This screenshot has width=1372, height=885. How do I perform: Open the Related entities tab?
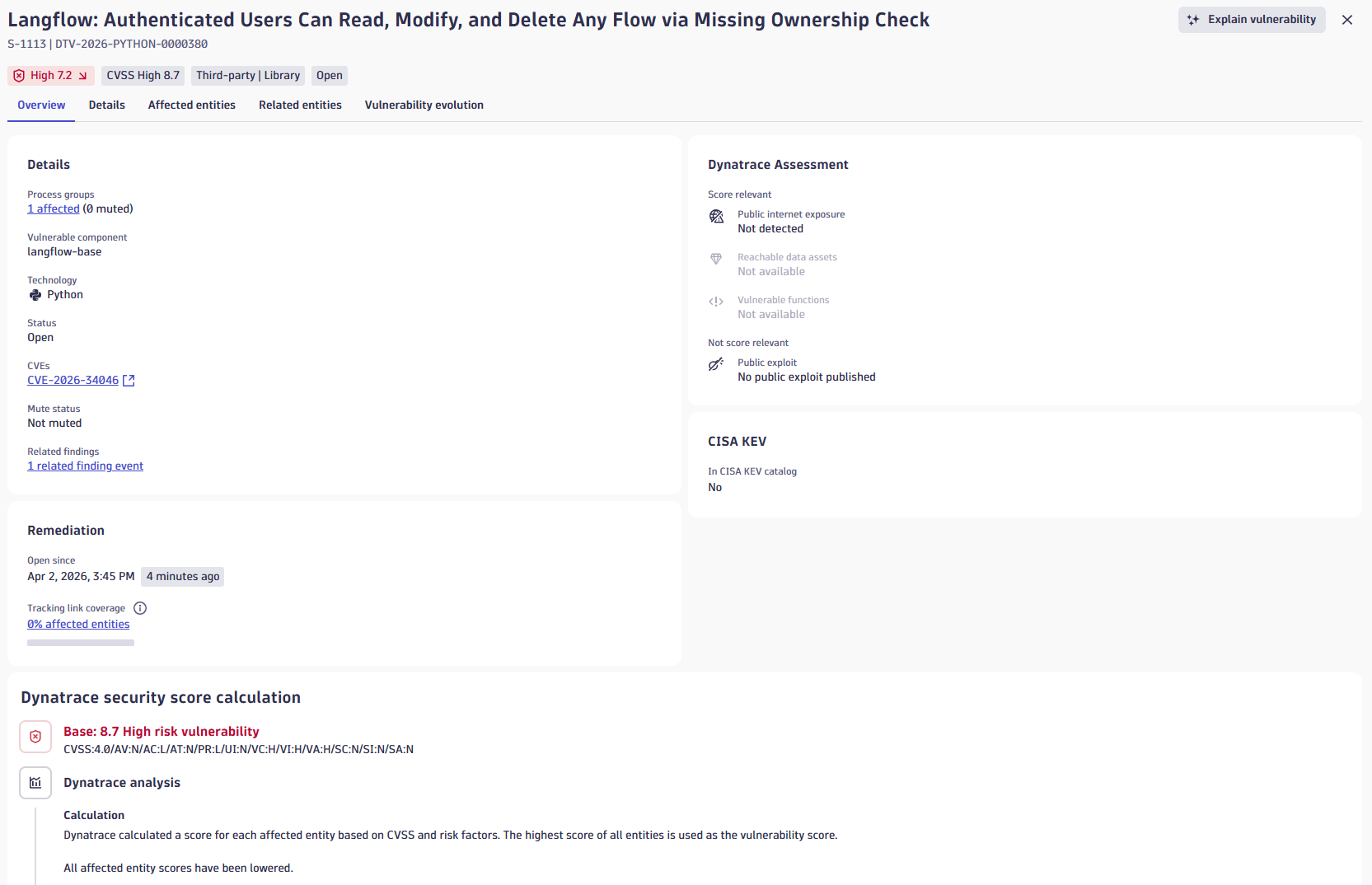(300, 105)
